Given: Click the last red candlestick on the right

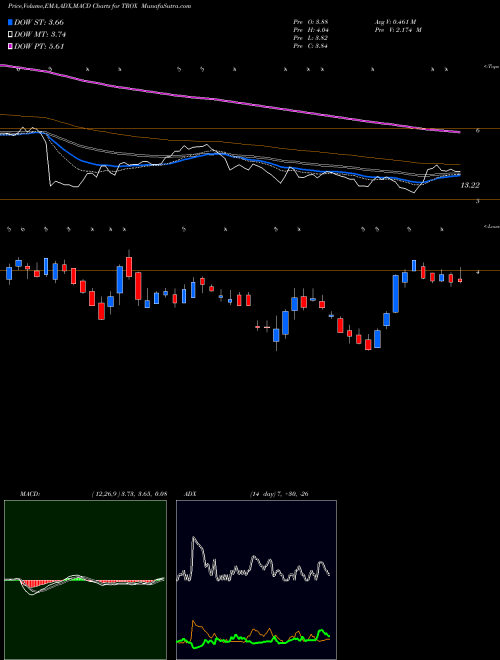Looking at the screenshot, I should pos(460,280).
